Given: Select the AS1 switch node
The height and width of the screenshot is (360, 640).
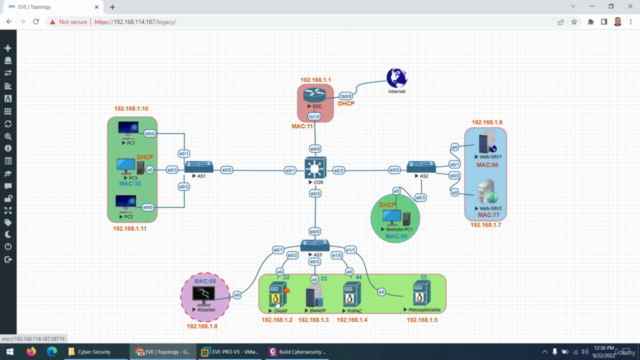Looking at the screenshot, I should [x=199, y=167].
